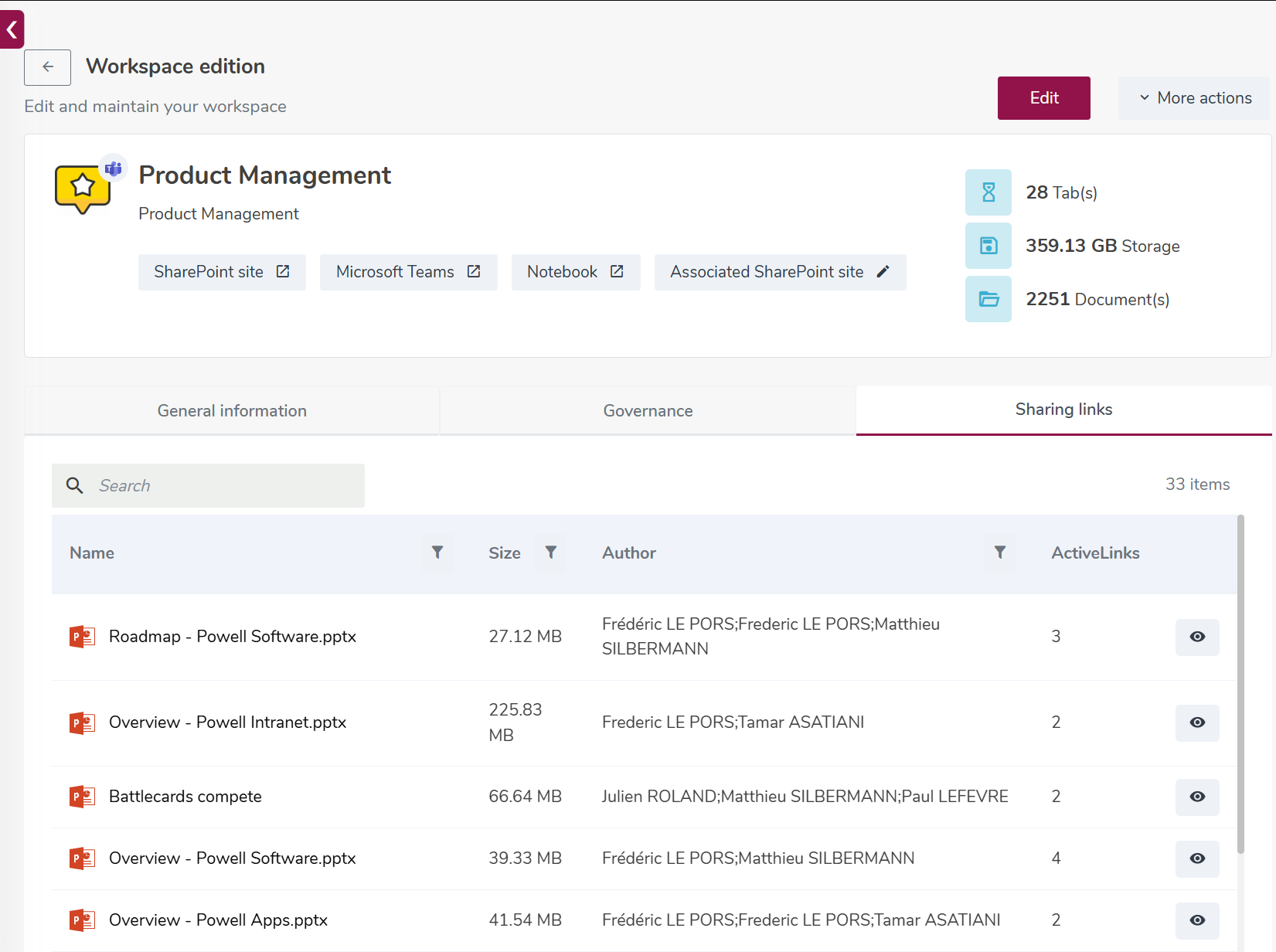The height and width of the screenshot is (952, 1276).
Task: Click the 225.83 MB size value
Action: pyautogui.click(x=516, y=722)
